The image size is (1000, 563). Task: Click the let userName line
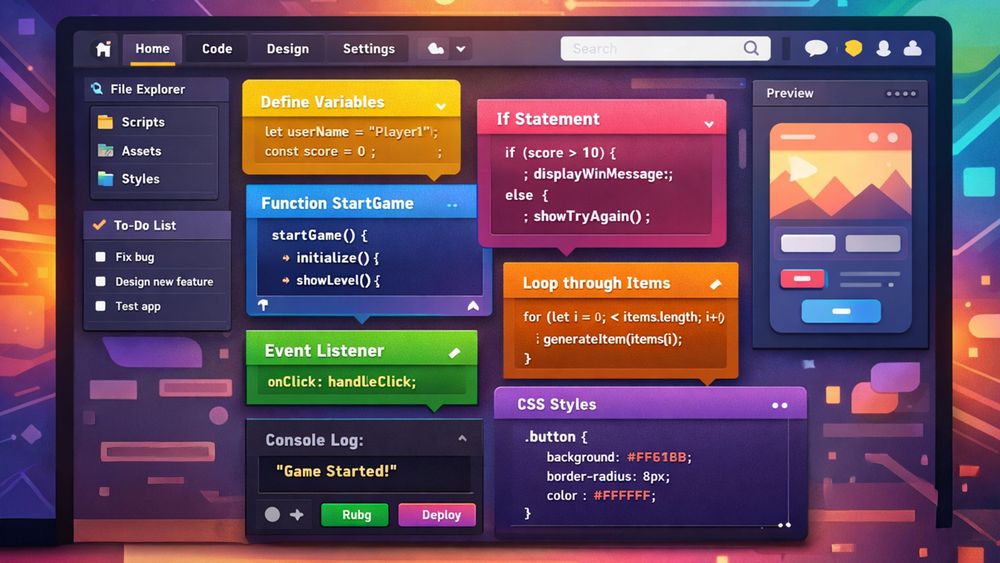click(x=351, y=132)
